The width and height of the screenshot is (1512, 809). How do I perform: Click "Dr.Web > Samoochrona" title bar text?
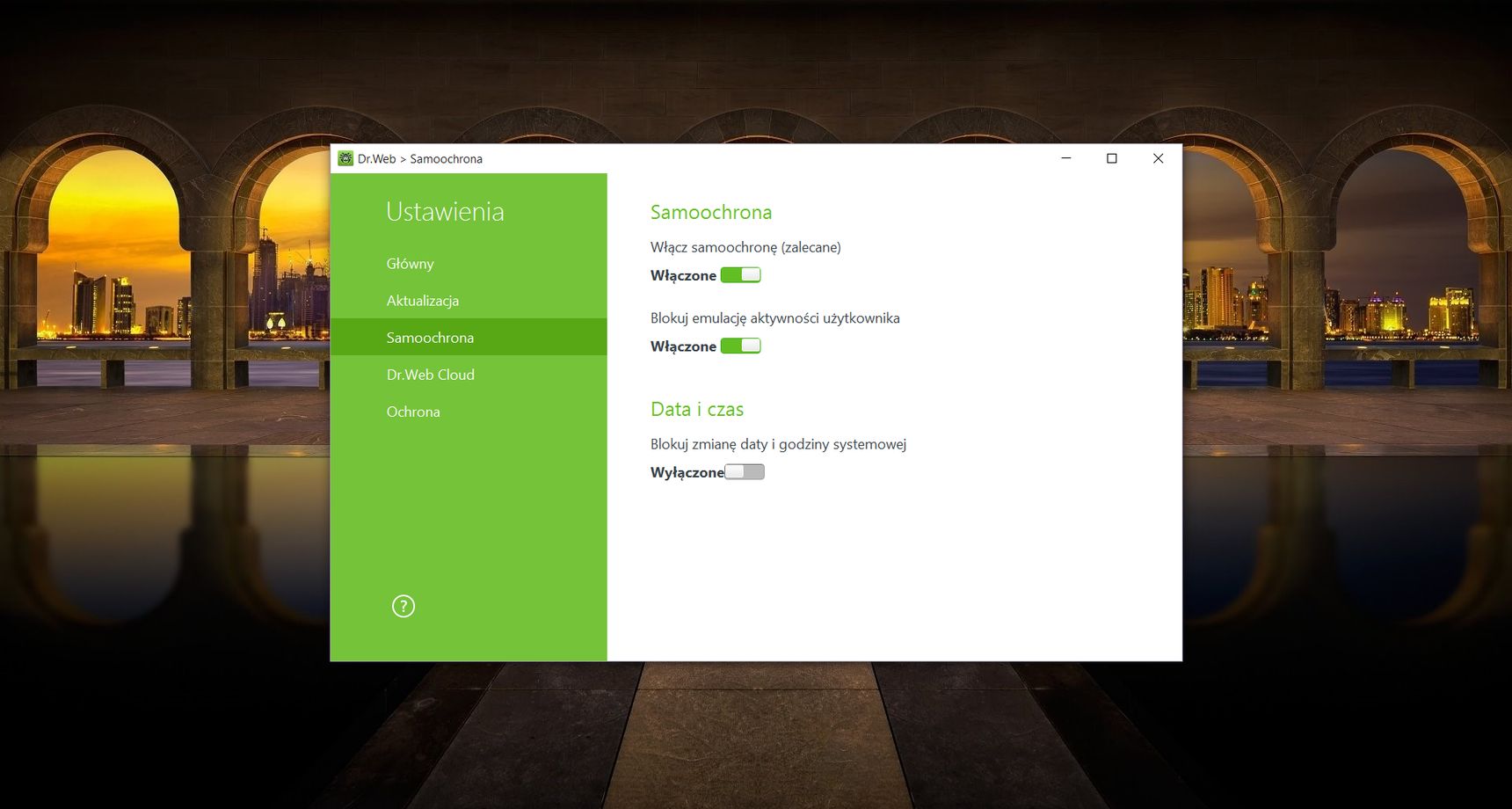(x=420, y=159)
